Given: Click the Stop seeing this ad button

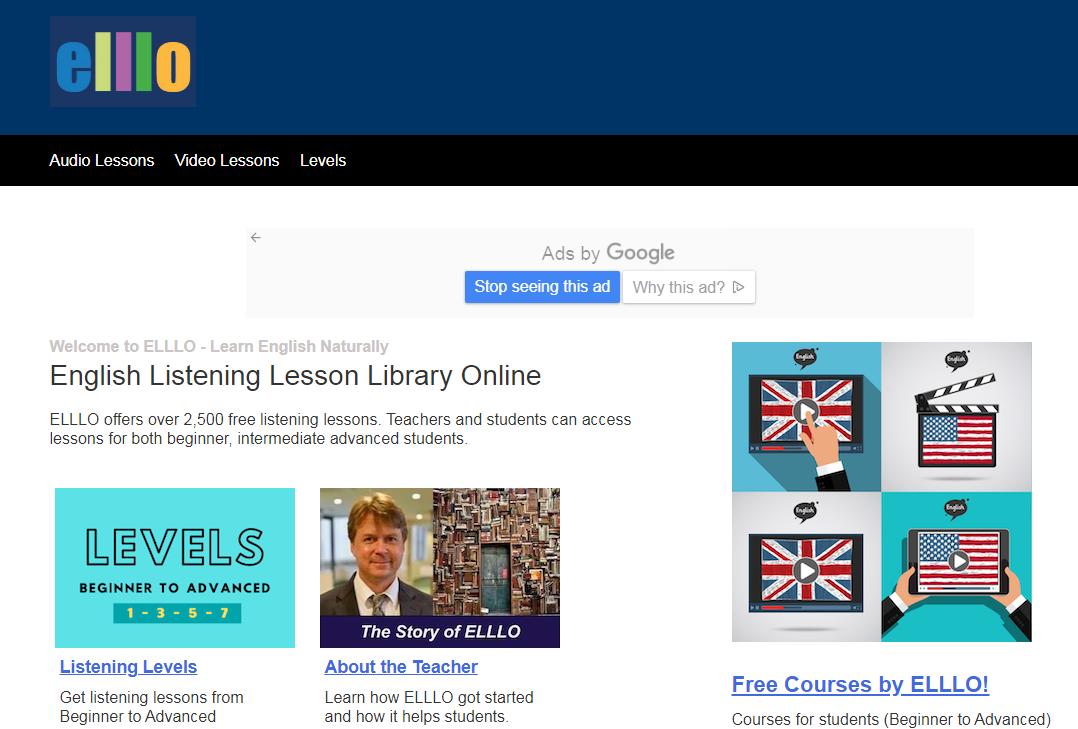Looking at the screenshot, I should [542, 287].
